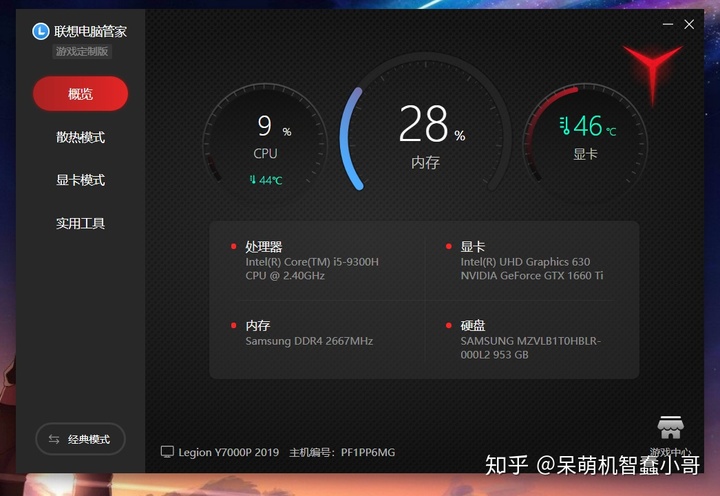Image resolution: width=720 pixels, height=496 pixels.
Task: Click the Legion Y7000P 2019 model name
Action: 229,452
